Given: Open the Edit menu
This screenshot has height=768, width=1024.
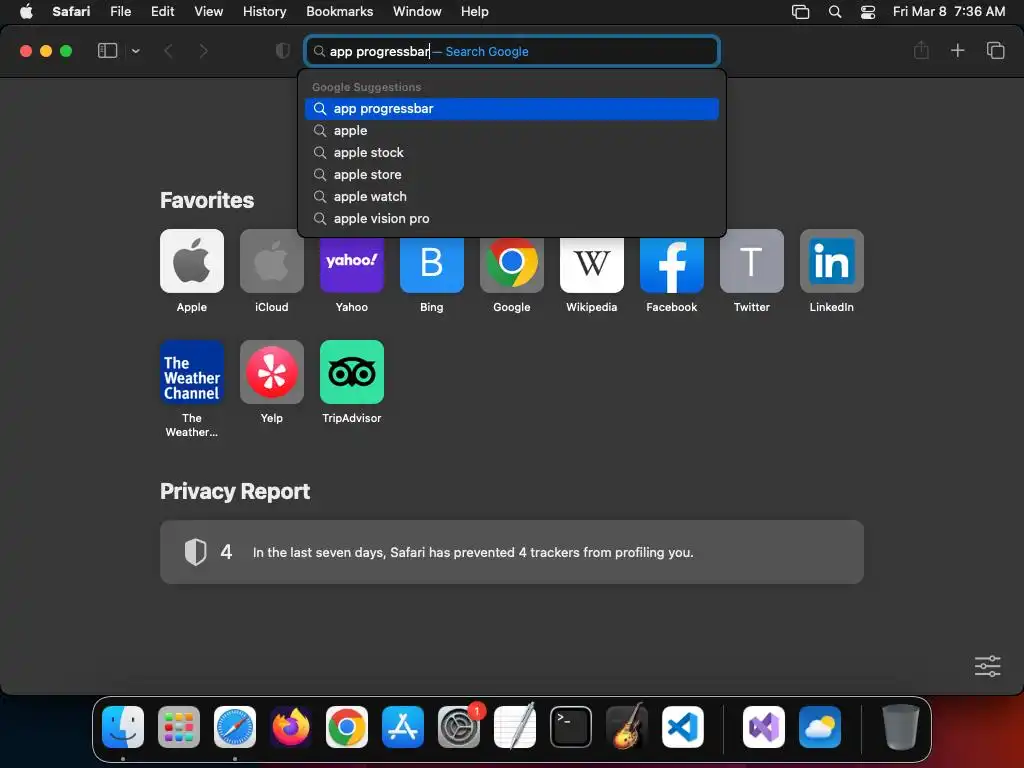Looking at the screenshot, I should coord(162,12).
